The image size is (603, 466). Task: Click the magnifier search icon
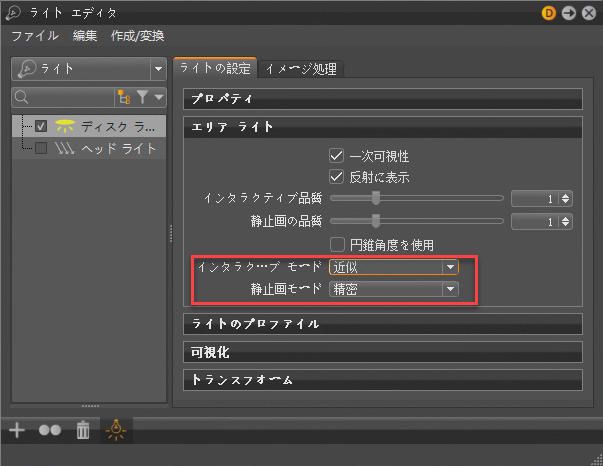(21, 97)
